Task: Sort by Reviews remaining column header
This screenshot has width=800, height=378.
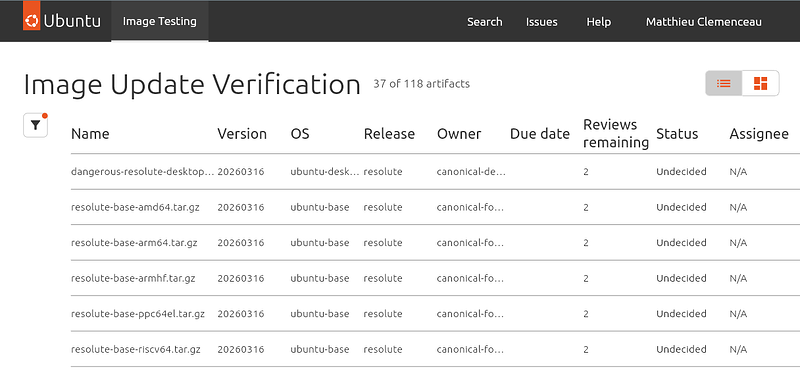Action: tap(616, 134)
